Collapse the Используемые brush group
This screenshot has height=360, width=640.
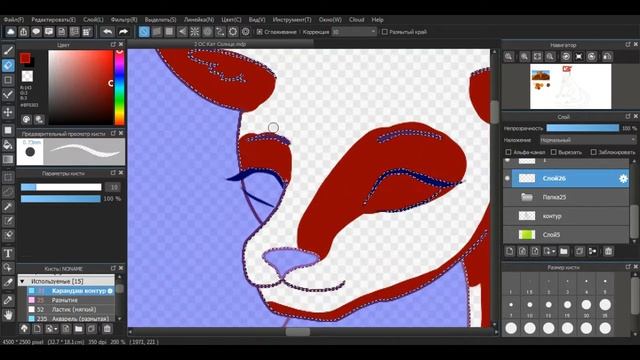click(22, 281)
